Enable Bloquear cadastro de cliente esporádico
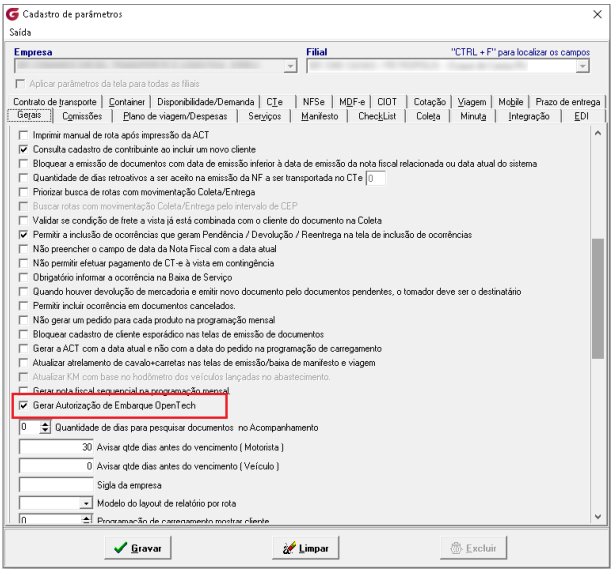The height and width of the screenshot is (574, 616). (x=24, y=334)
